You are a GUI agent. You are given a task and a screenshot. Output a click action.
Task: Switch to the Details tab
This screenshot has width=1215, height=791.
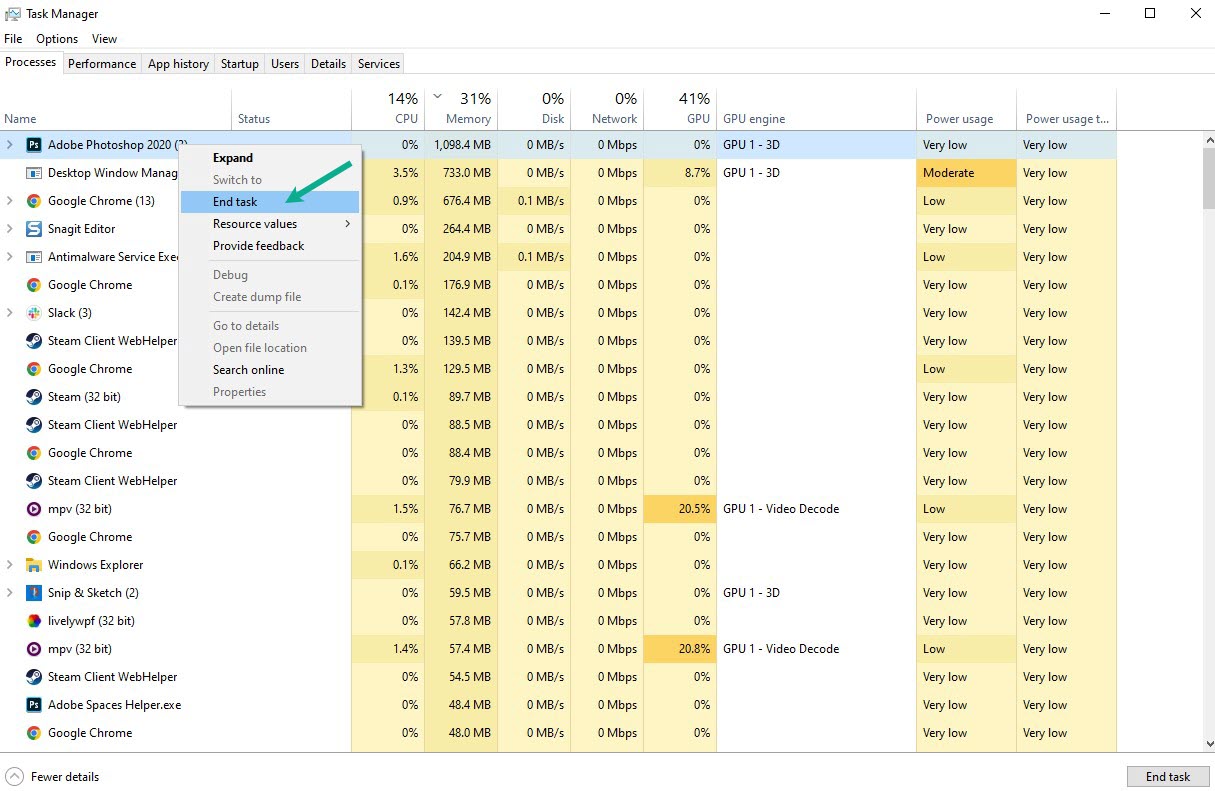328,64
